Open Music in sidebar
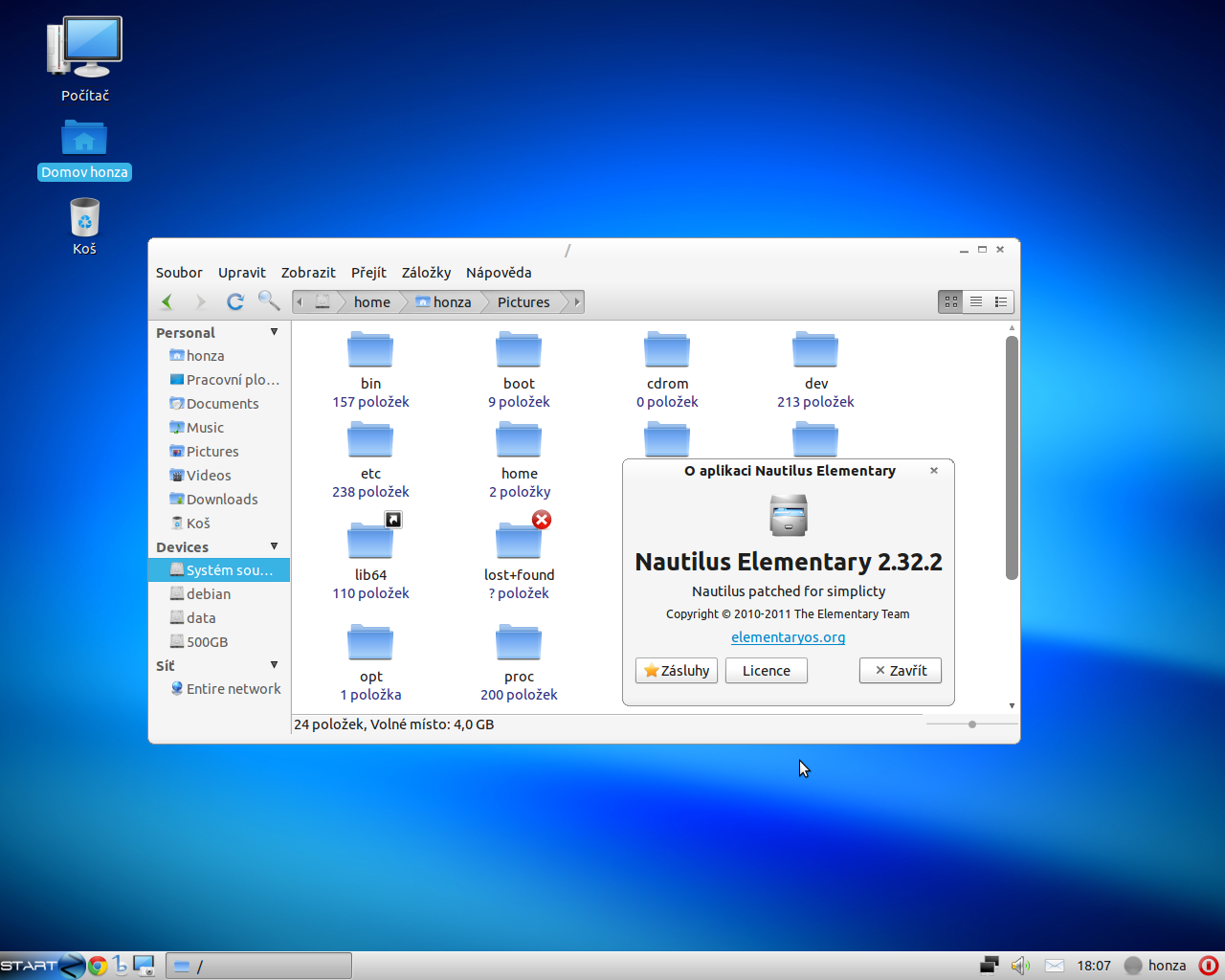This screenshot has height=980, width=1225. point(219,428)
